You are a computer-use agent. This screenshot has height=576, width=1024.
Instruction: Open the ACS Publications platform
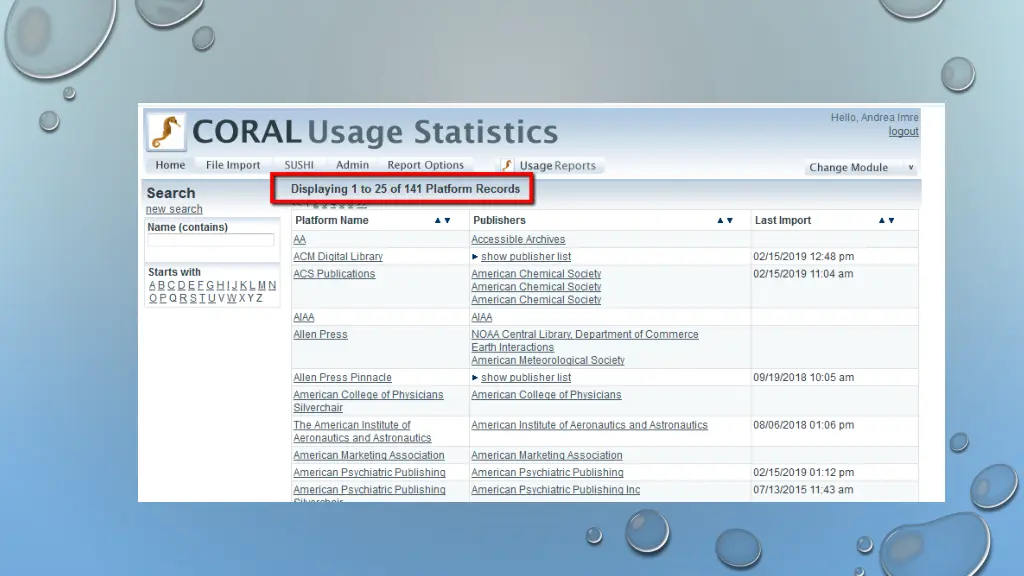click(x=334, y=274)
